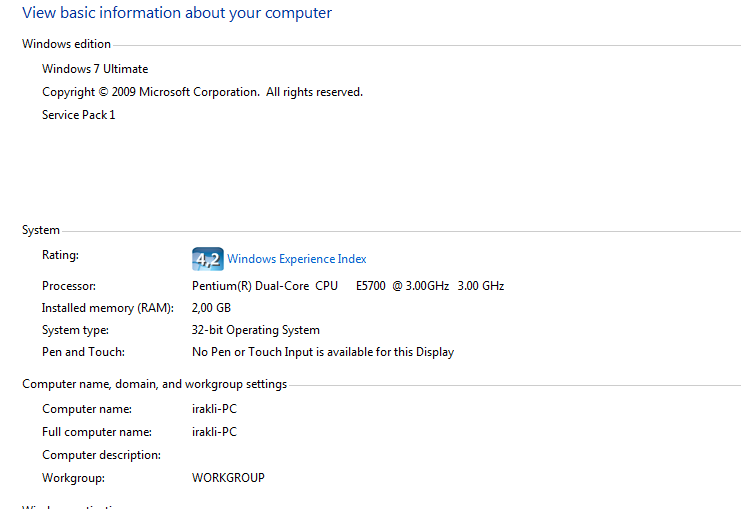Image resolution: width=741 pixels, height=509 pixels.
Task: Select the '32-bit Operating System' value
Action: (256, 330)
